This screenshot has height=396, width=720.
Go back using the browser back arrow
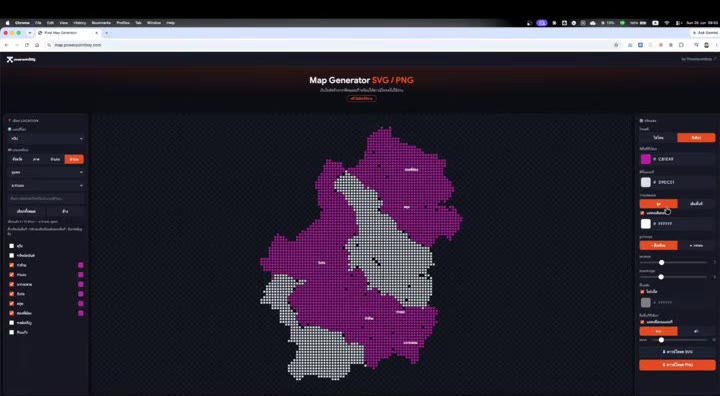(6, 45)
